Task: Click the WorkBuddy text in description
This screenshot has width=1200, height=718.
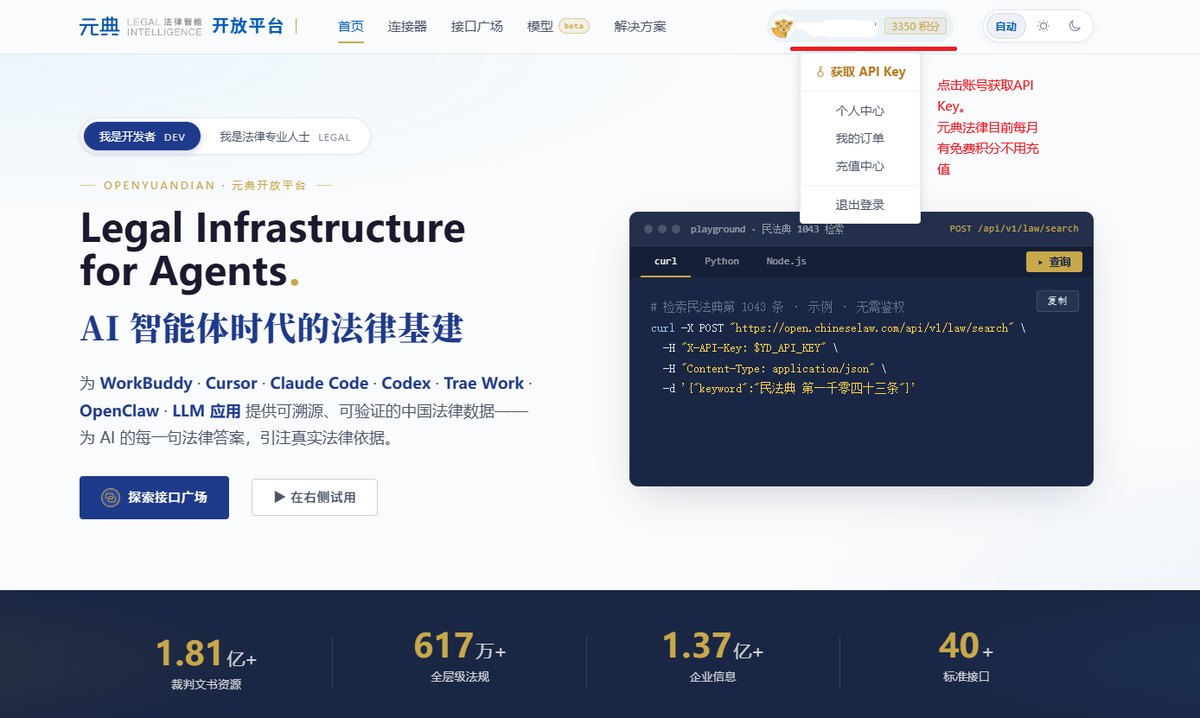Action: click(146, 383)
